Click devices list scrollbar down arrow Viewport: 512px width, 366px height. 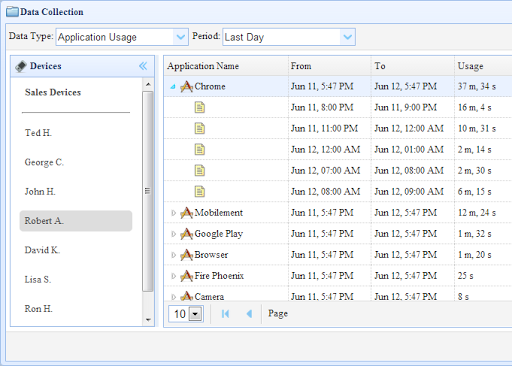[148, 320]
